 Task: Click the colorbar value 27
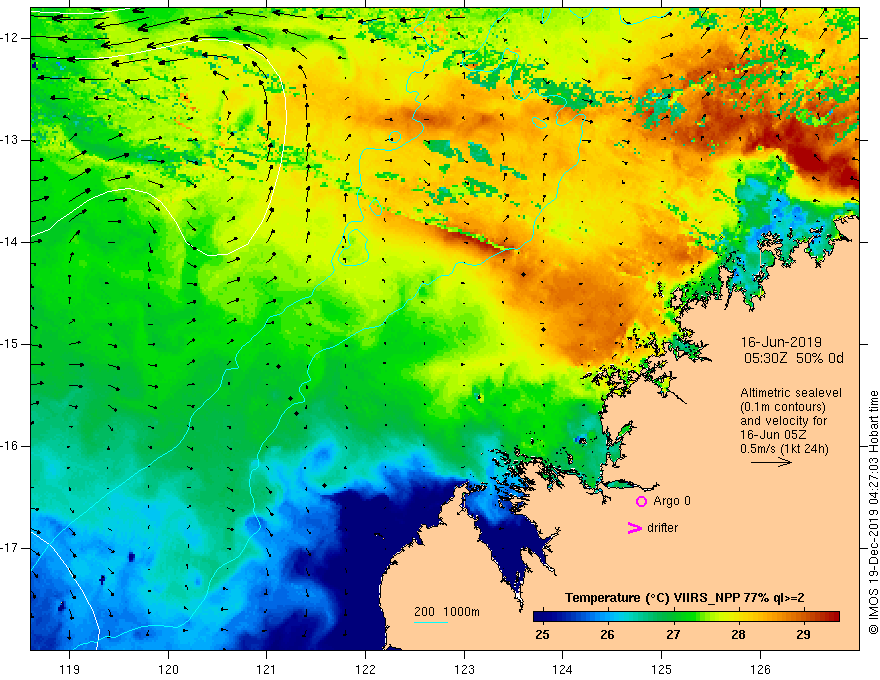(673, 635)
